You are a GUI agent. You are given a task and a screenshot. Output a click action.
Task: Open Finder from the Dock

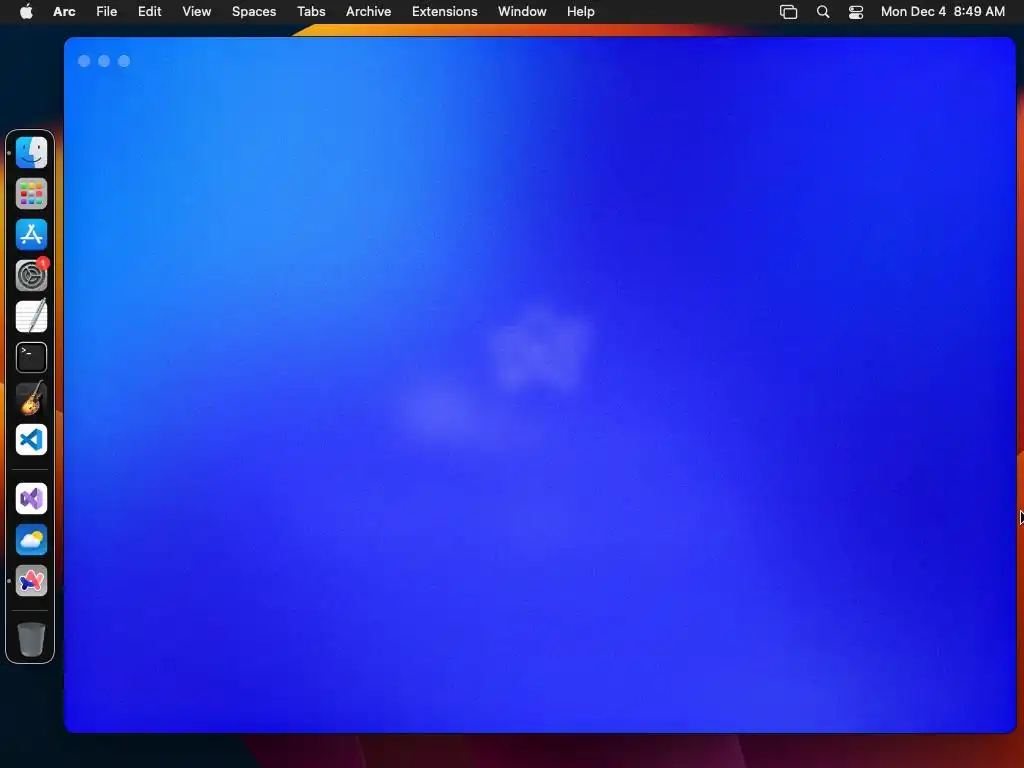point(31,152)
